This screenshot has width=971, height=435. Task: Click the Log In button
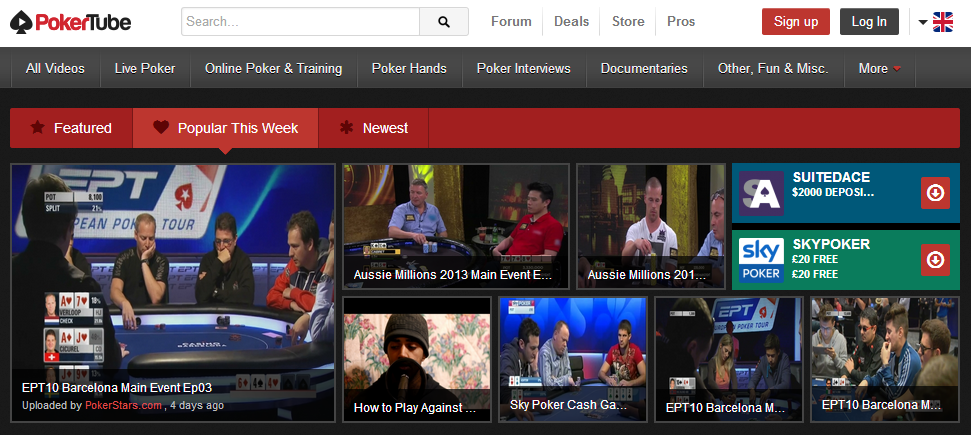[x=869, y=21]
